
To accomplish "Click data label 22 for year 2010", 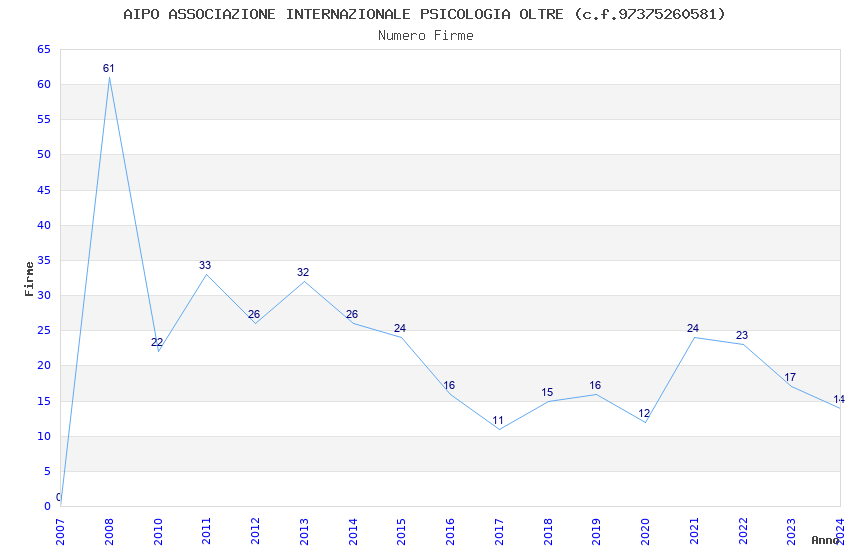I will [x=157, y=342].
